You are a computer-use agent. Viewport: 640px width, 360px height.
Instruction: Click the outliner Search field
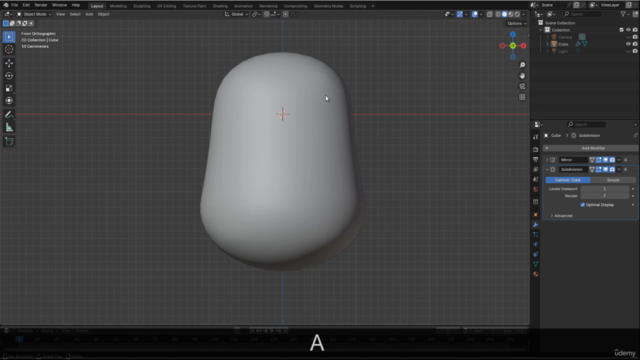[582, 14]
